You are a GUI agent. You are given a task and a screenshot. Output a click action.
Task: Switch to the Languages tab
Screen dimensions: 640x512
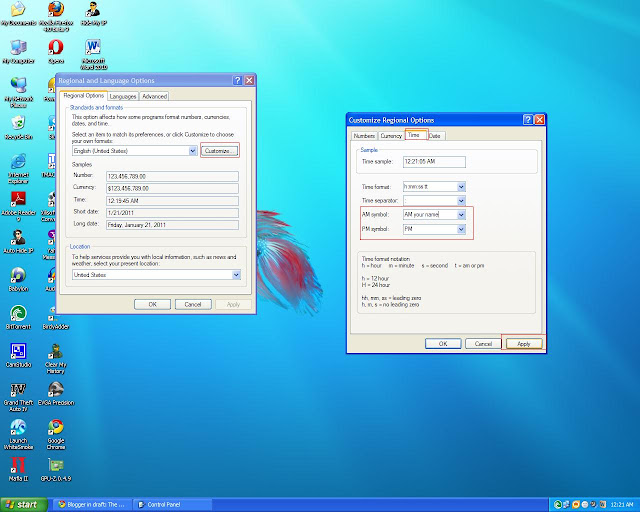pos(123,96)
